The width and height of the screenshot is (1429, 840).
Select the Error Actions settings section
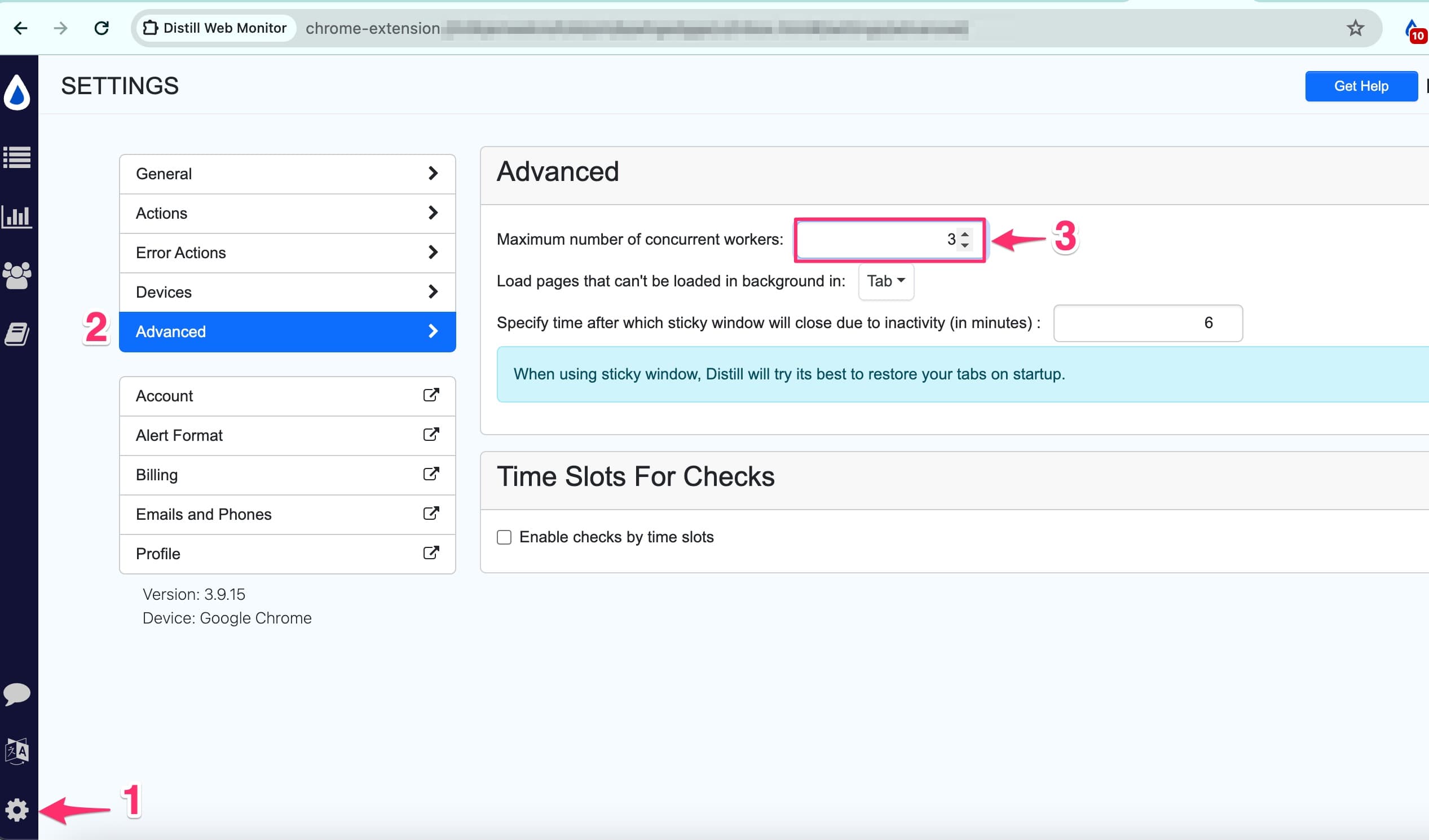coord(288,253)
